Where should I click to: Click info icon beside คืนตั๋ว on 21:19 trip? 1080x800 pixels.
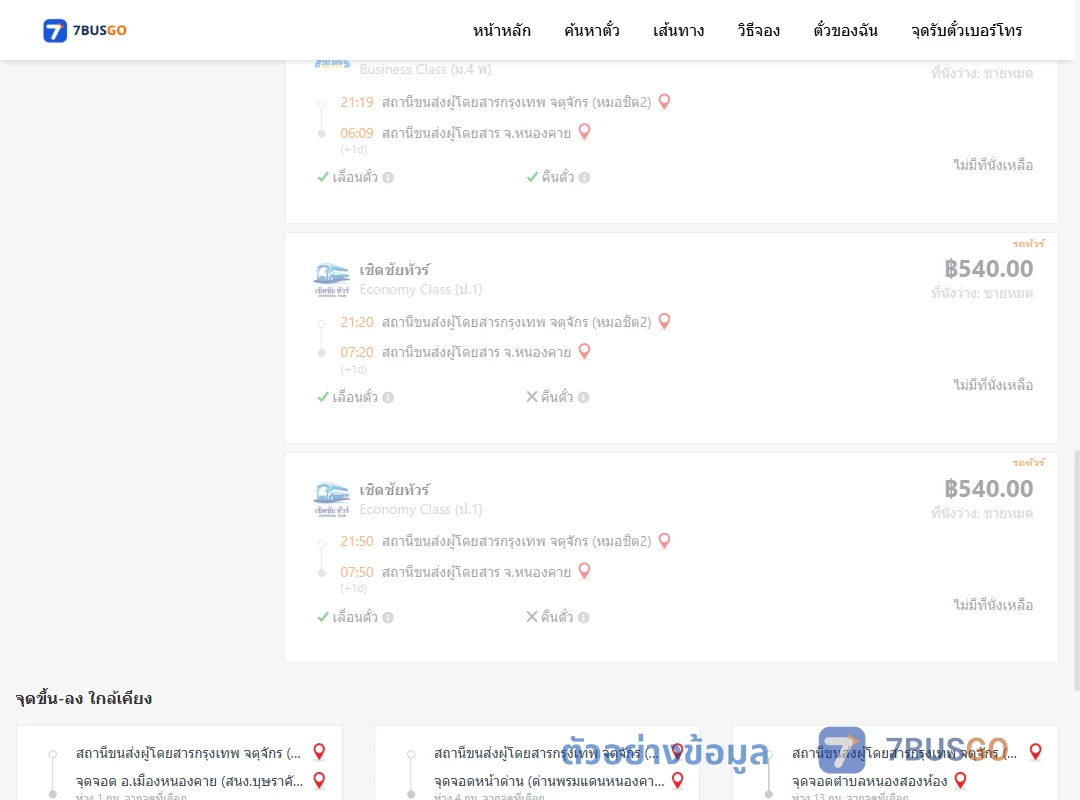tap(585, 178)
